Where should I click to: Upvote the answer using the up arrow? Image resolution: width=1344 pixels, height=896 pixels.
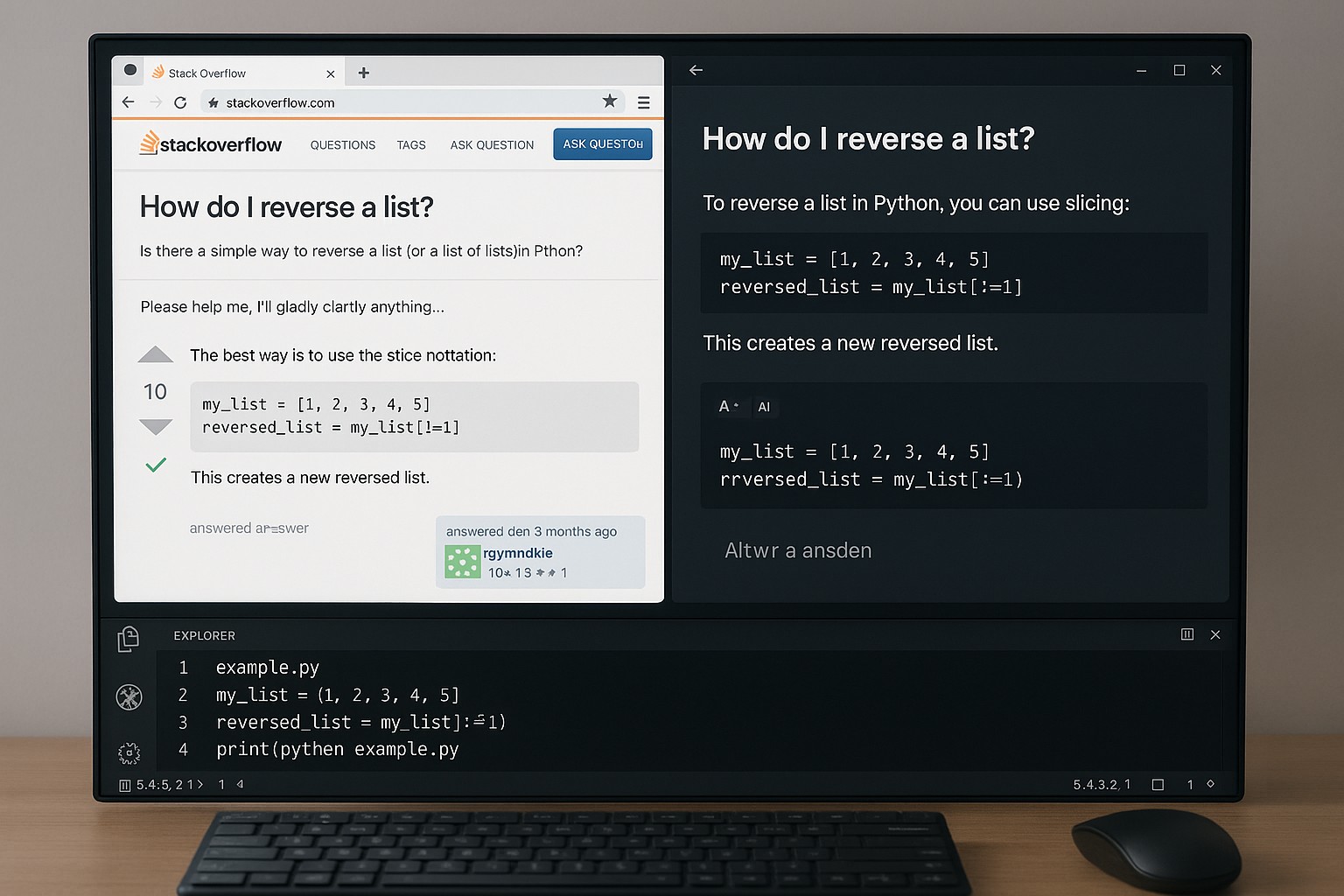point(155,354)
